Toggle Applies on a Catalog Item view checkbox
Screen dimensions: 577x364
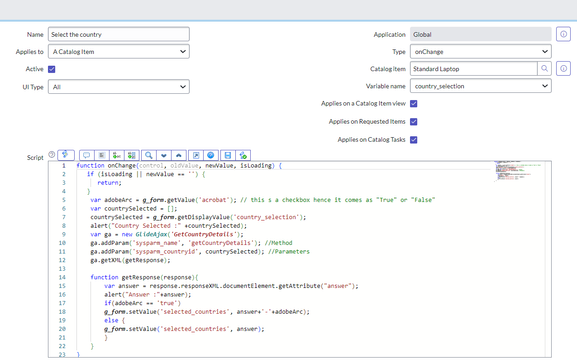414,104
